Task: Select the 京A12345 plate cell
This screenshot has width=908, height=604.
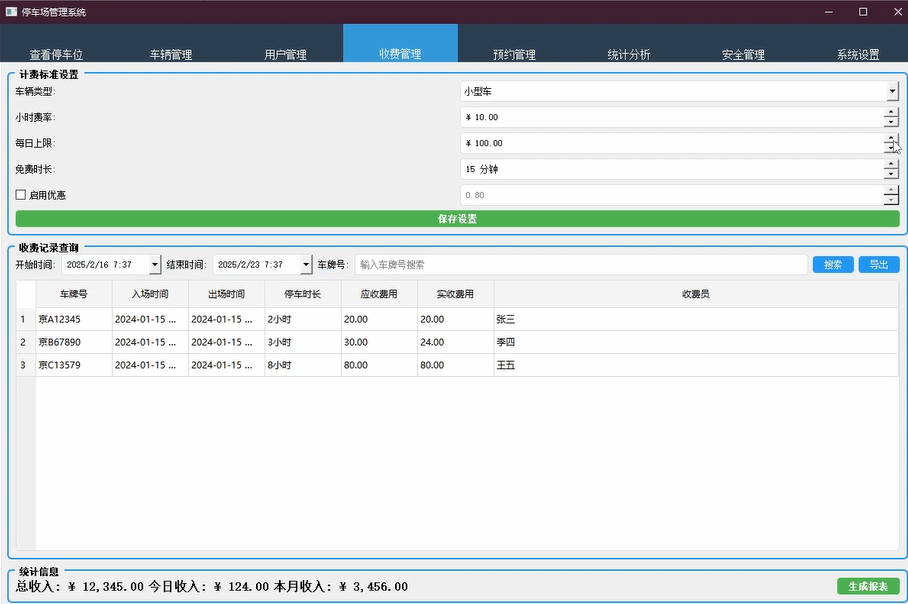Action: (x=74, y=319)
